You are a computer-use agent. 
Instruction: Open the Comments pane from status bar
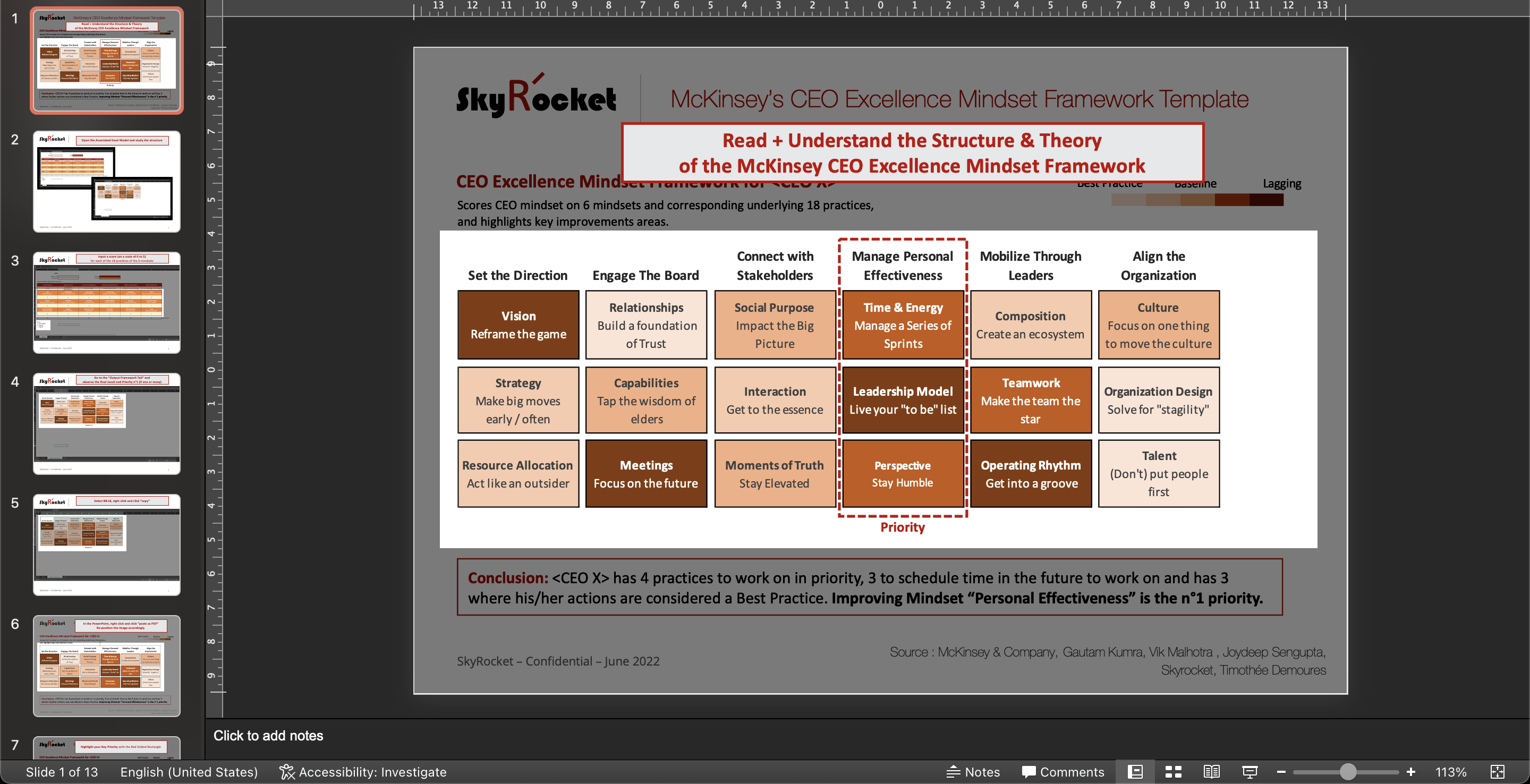[1062, 772]
